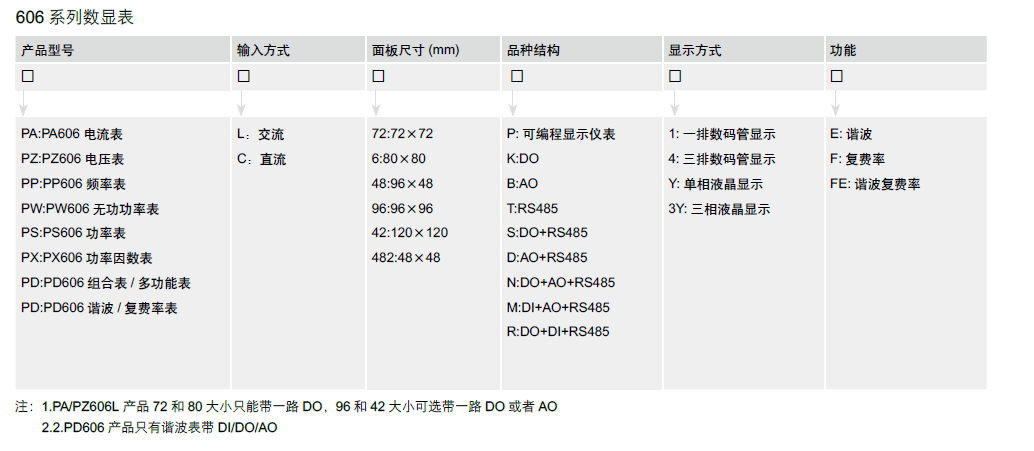
Task: Click the down arrow below 品种结构 box
Action: (513, 103)
